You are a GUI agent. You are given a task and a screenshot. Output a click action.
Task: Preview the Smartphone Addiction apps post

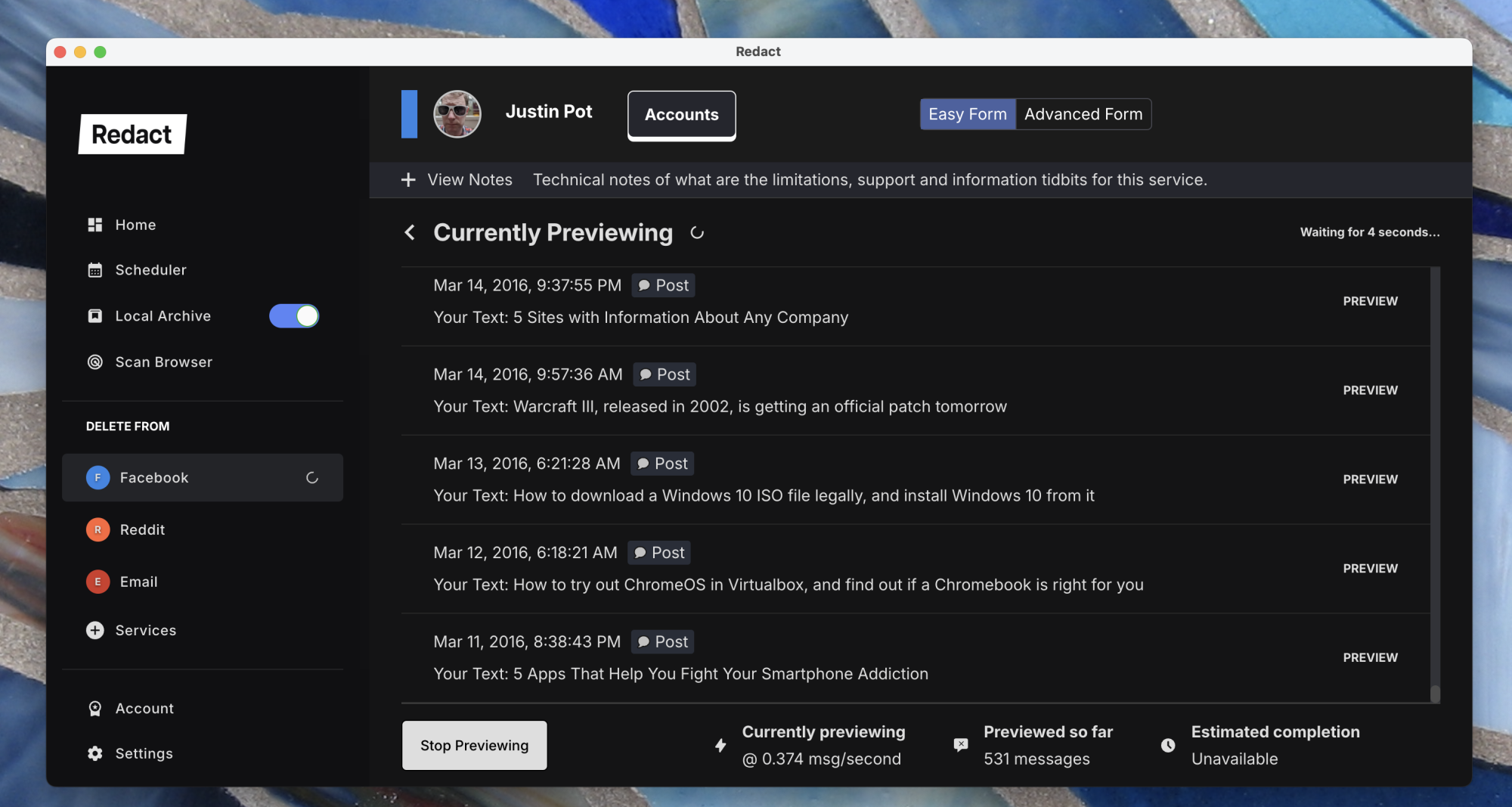pyautogui.click(x=1370, y=658)
